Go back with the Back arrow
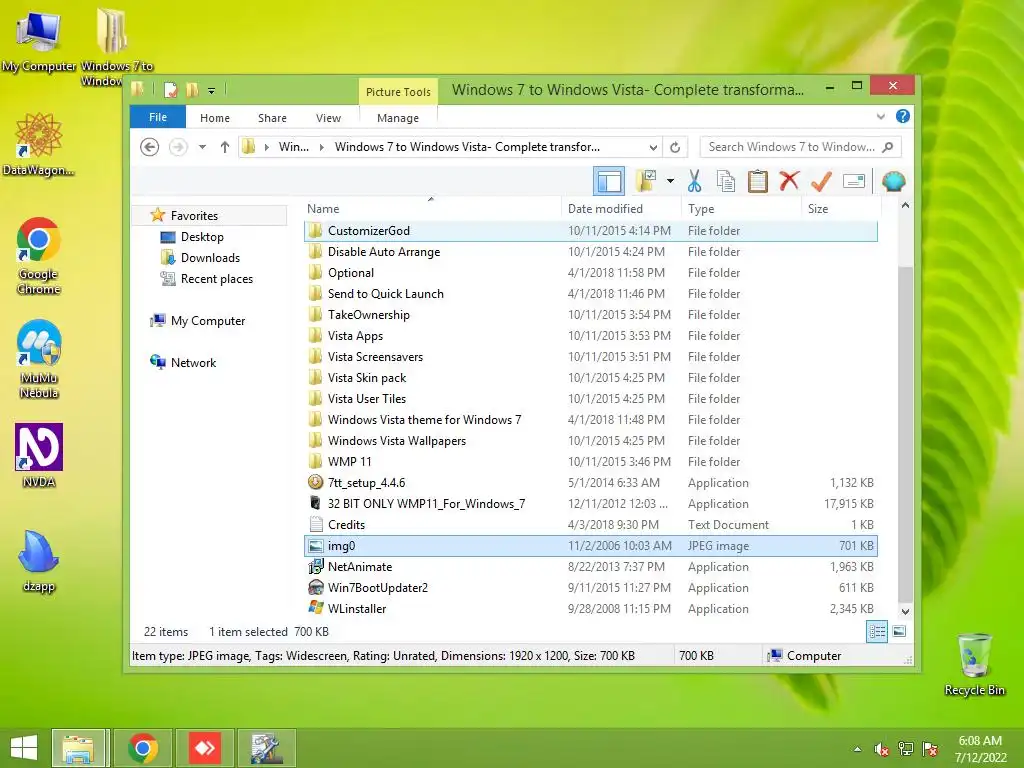Screen dimensions: 1024x768 pyautogui.click(x=150, y=147)
